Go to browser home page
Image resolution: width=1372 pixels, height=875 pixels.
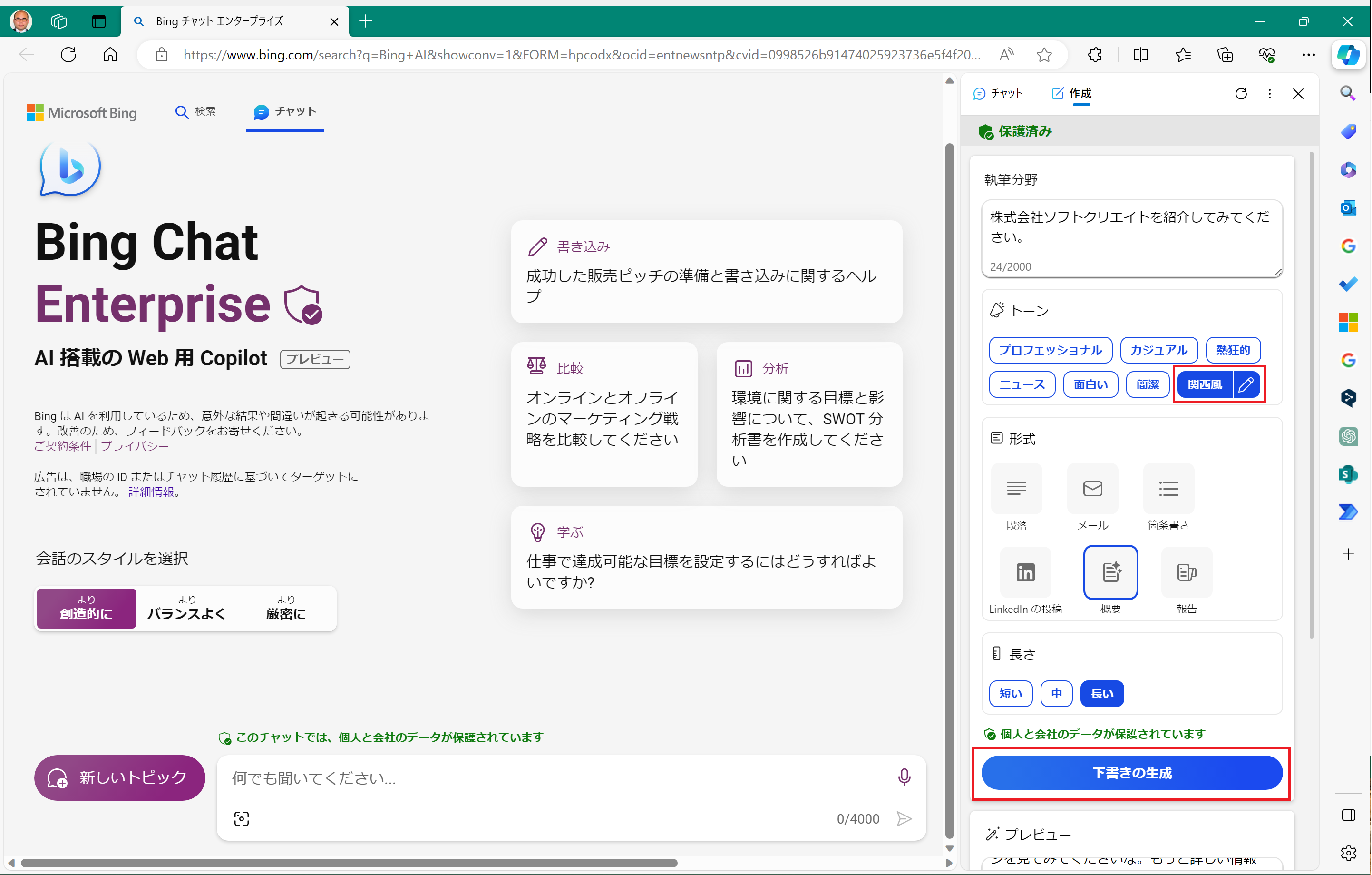click(110, 55)
